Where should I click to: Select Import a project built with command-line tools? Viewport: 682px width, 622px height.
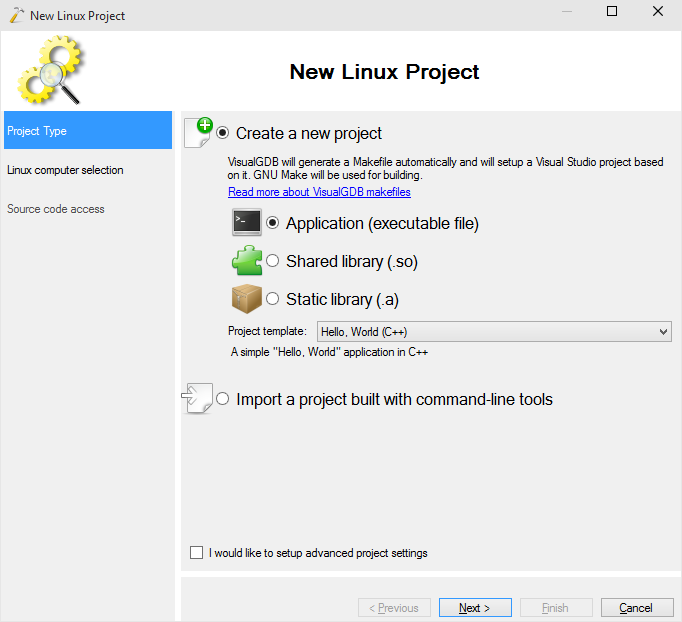(222, 399)
